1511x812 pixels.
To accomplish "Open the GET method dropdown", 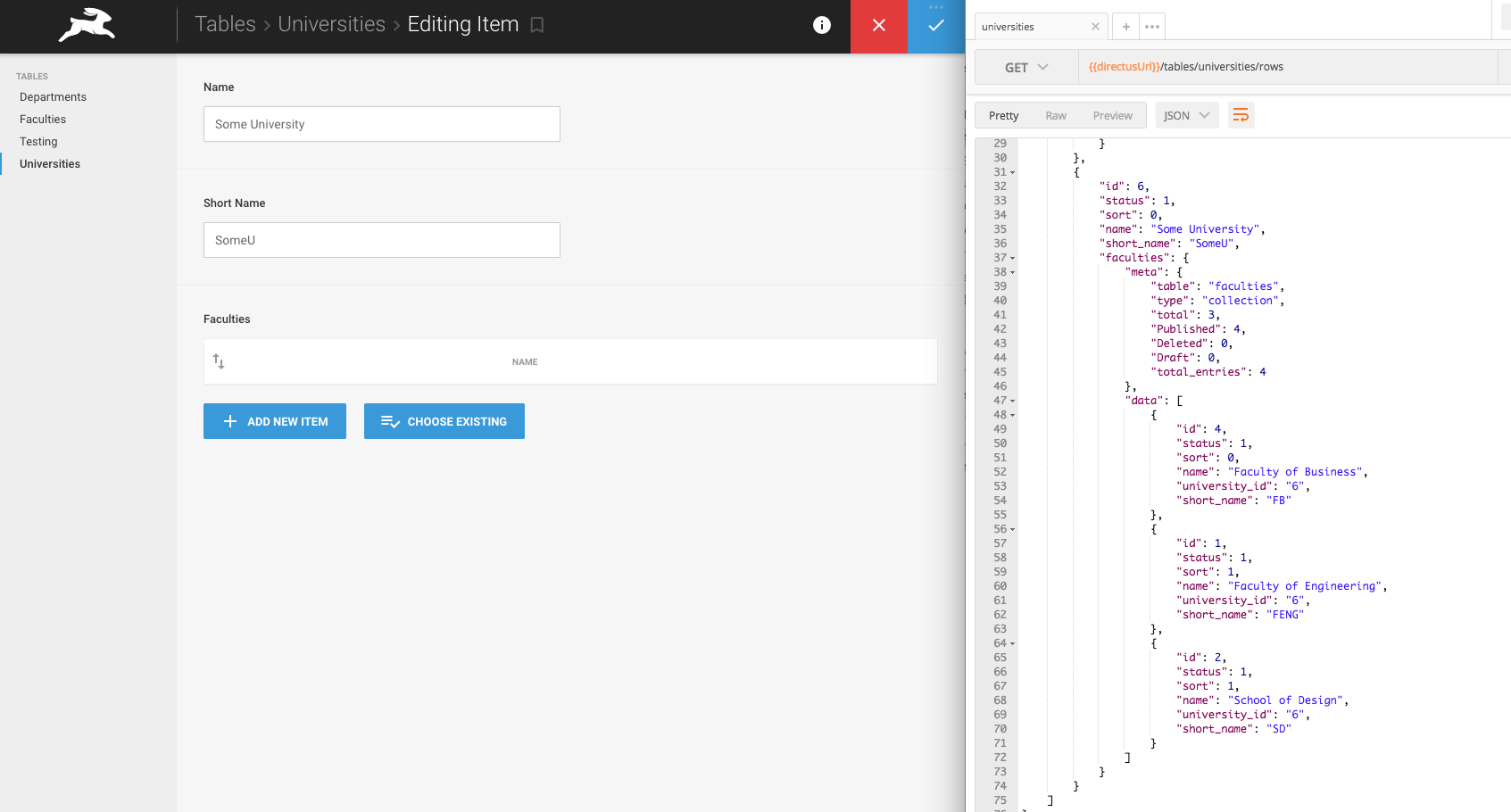I will tap(1025, 66).
